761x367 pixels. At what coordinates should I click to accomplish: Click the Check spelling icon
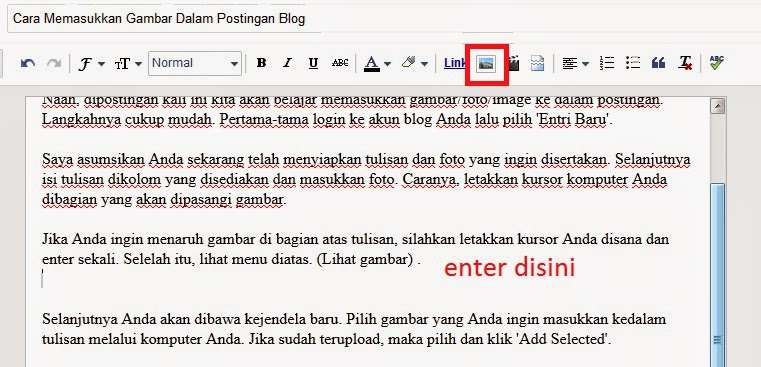click(716, 62)
